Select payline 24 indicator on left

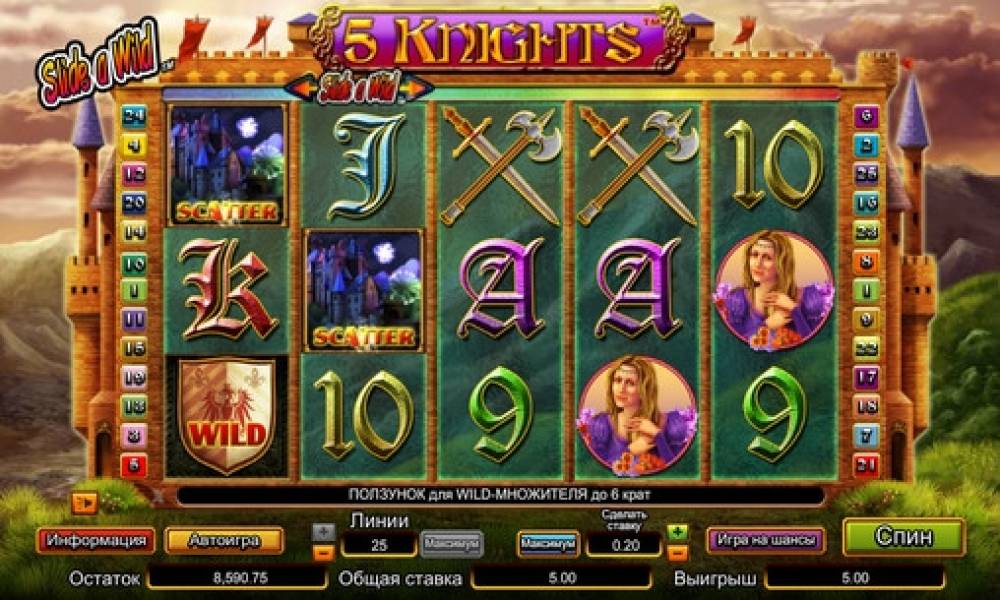[134, 116]
